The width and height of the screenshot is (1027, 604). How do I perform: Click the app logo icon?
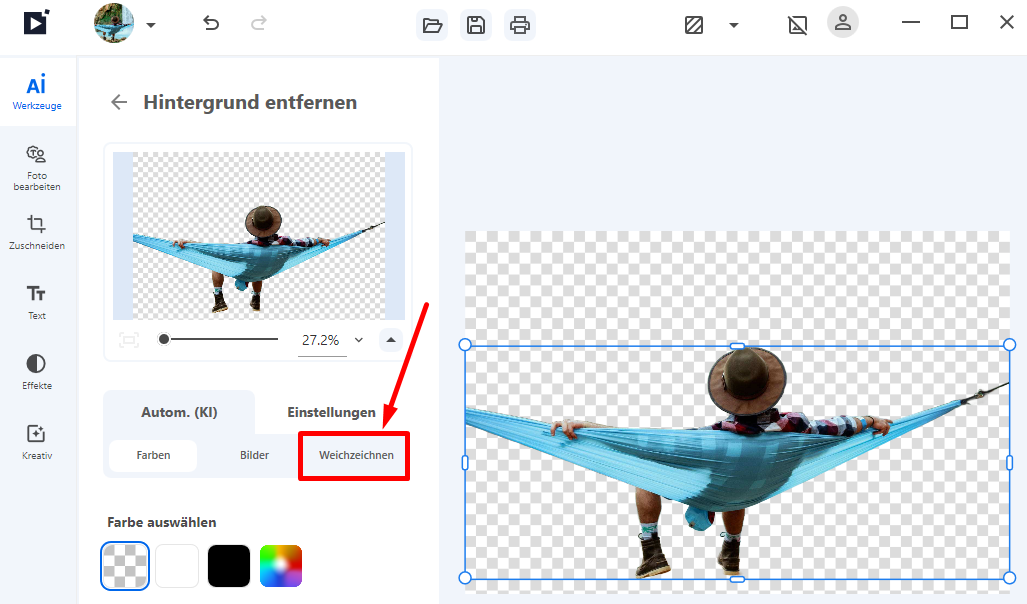click(x=36, y=22)
